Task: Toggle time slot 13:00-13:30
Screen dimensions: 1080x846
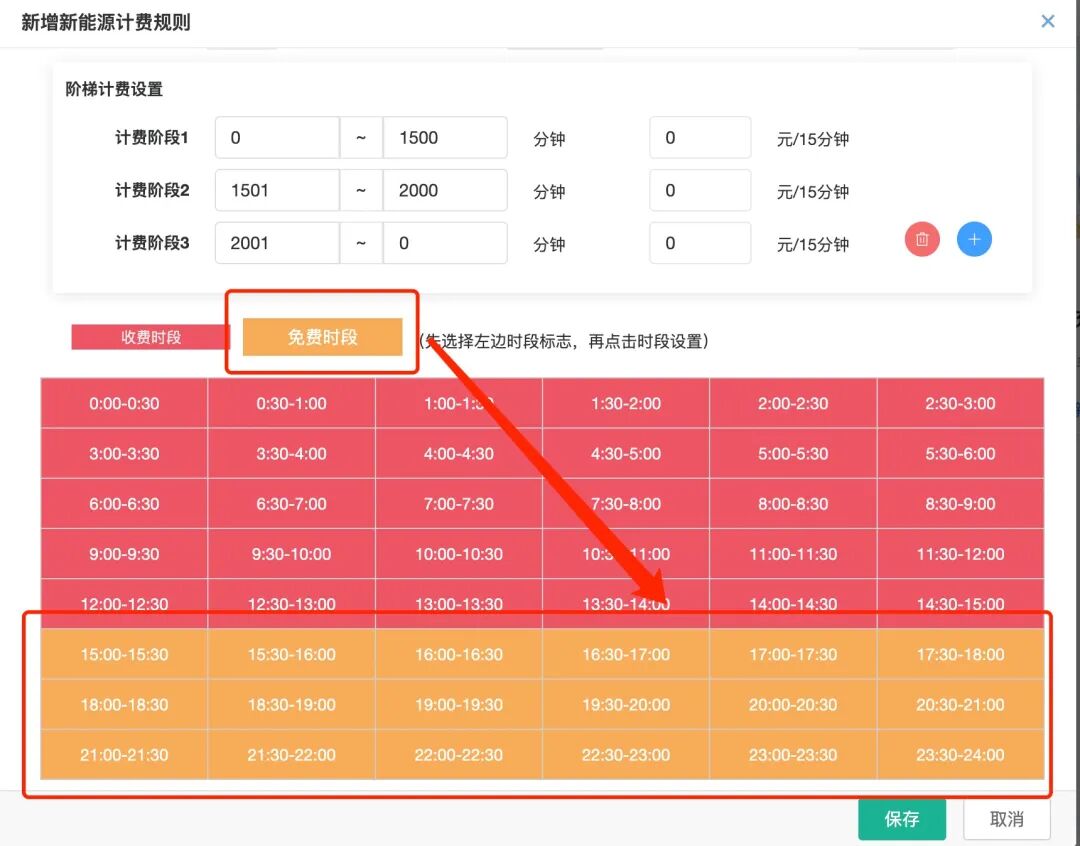Action: (x=459, y=604)
